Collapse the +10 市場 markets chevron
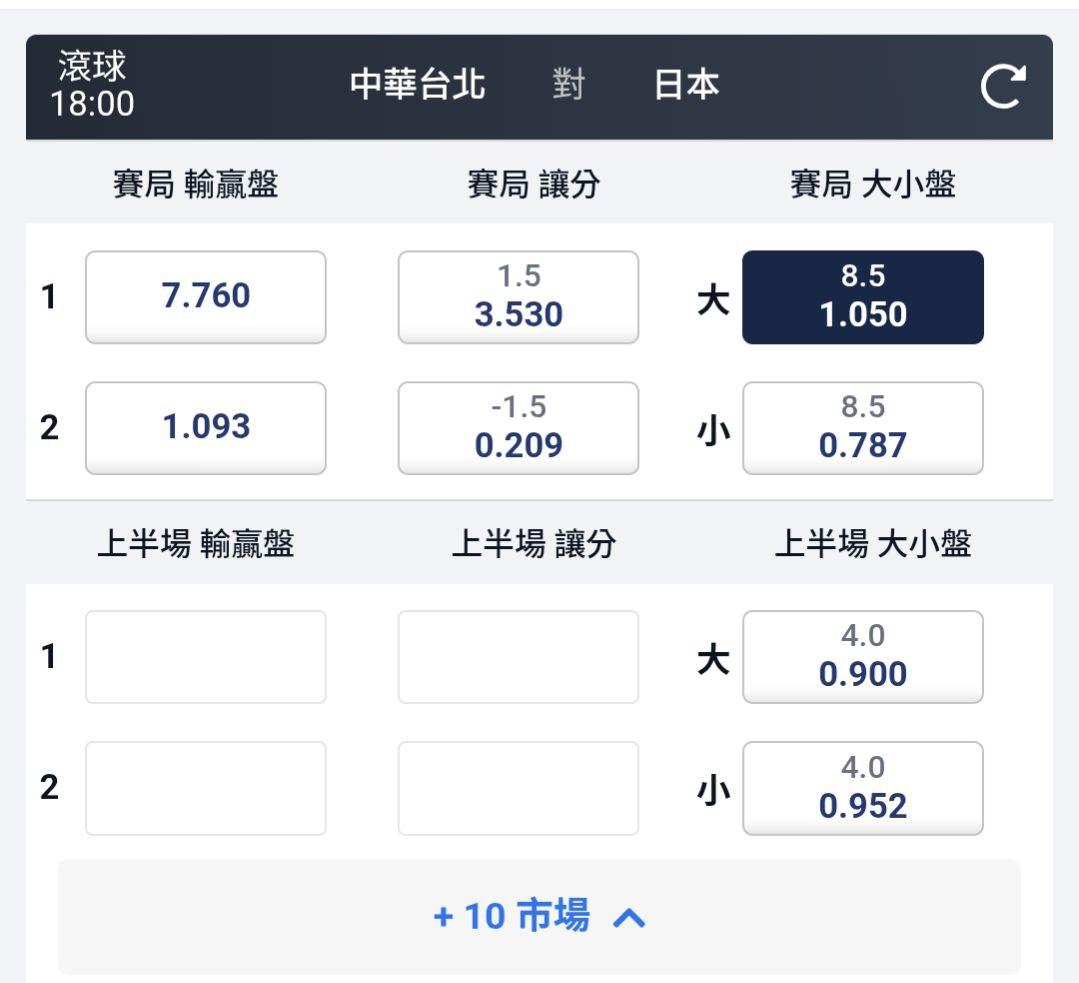The height and width of the screenshot is (983, 1079). tap(629, 917)
